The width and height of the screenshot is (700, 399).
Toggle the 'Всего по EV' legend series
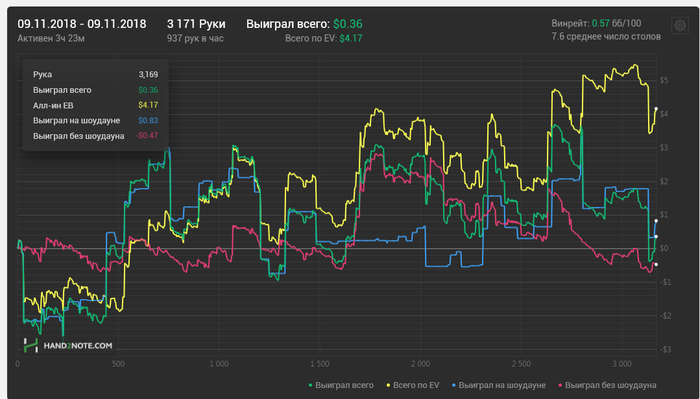[x=413, y=385]
